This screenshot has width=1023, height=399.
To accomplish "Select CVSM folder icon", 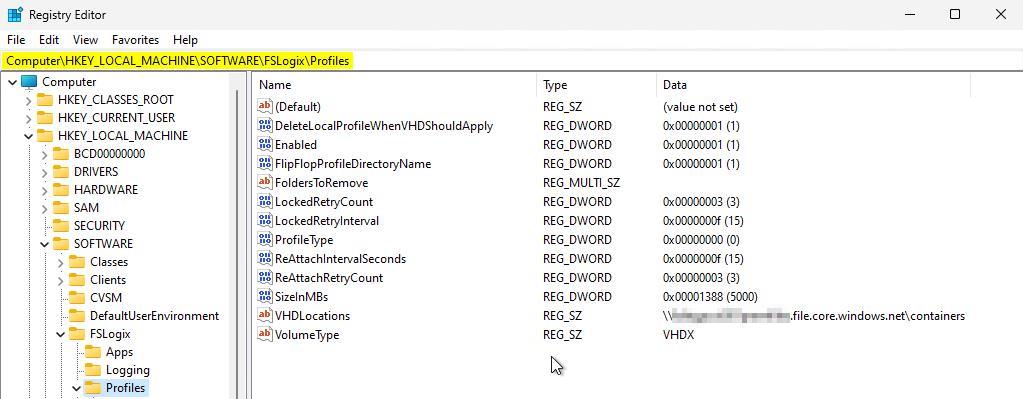I will coord(78,298).
